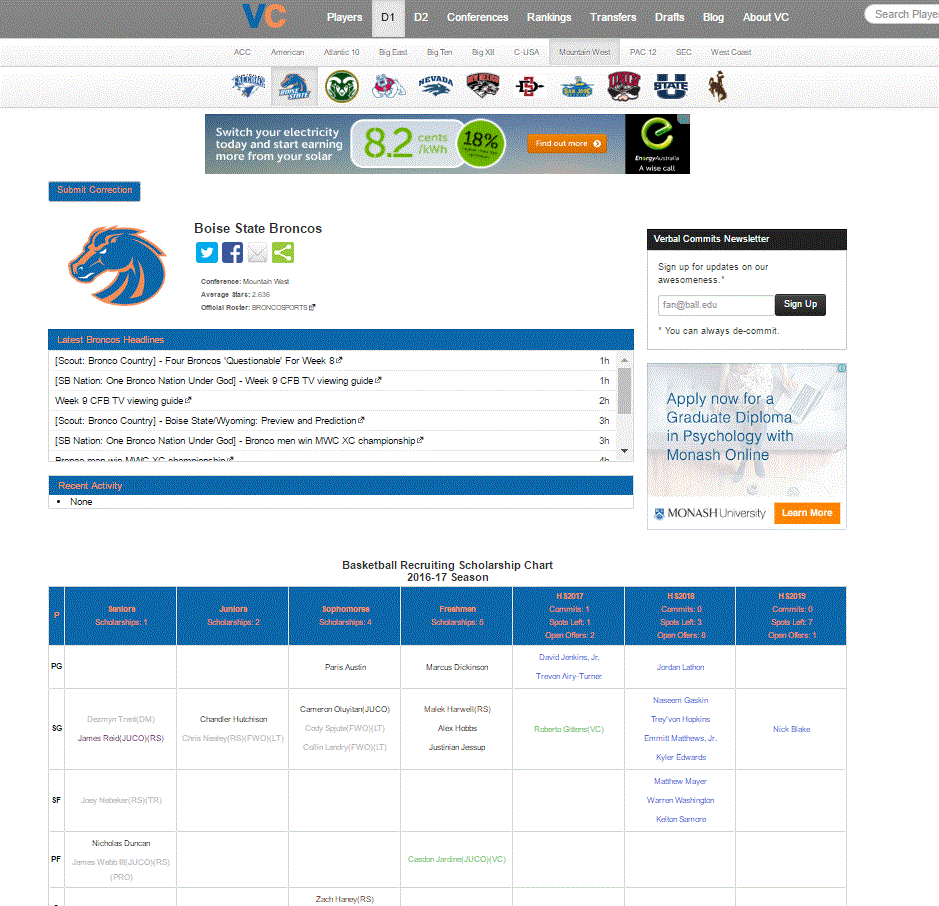The height and width of the screenshot is (906, 939).
Task: Select the Big East conference tab
Action: [393, 52]
